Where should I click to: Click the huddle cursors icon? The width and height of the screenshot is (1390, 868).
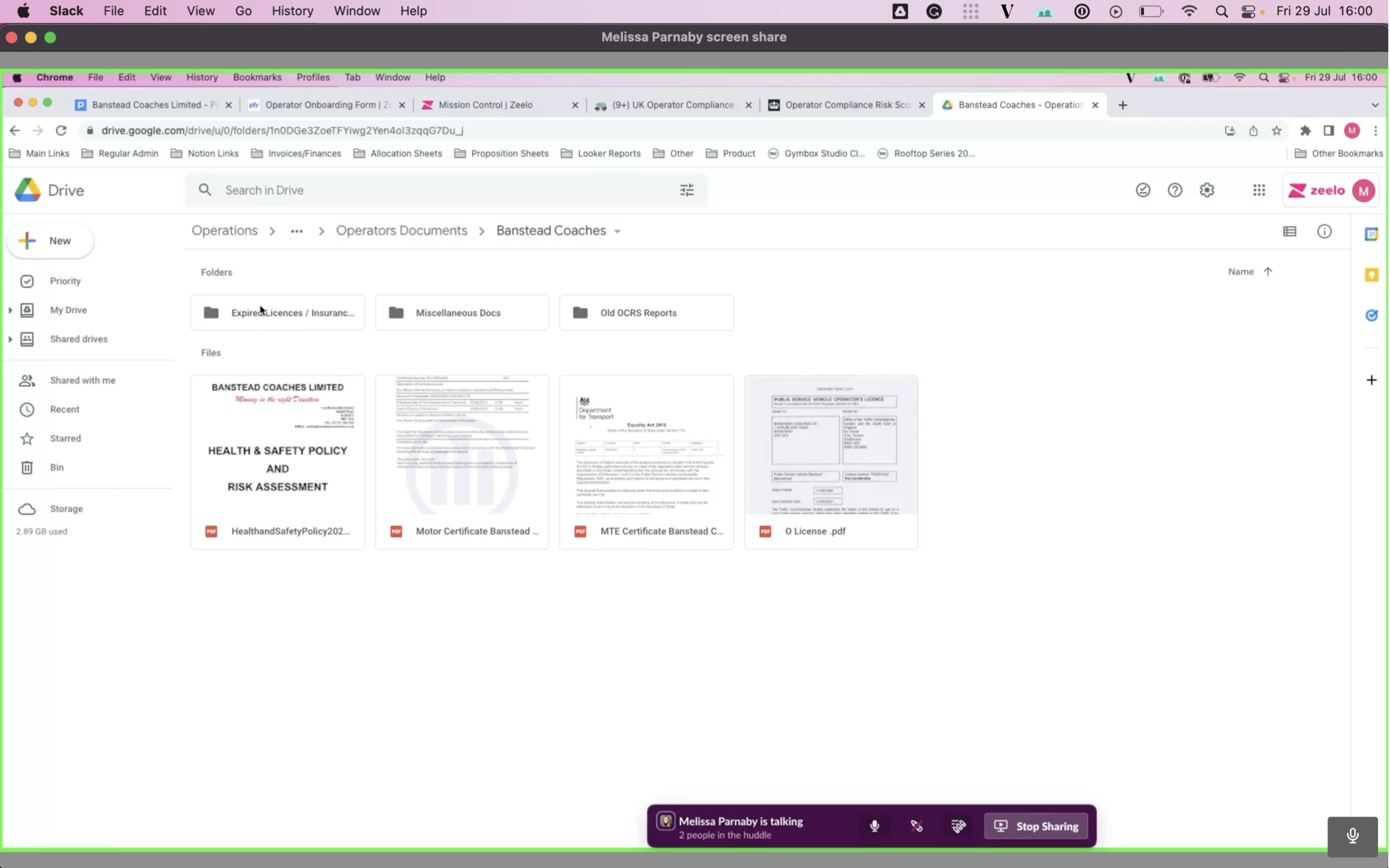tap(960, 826)
